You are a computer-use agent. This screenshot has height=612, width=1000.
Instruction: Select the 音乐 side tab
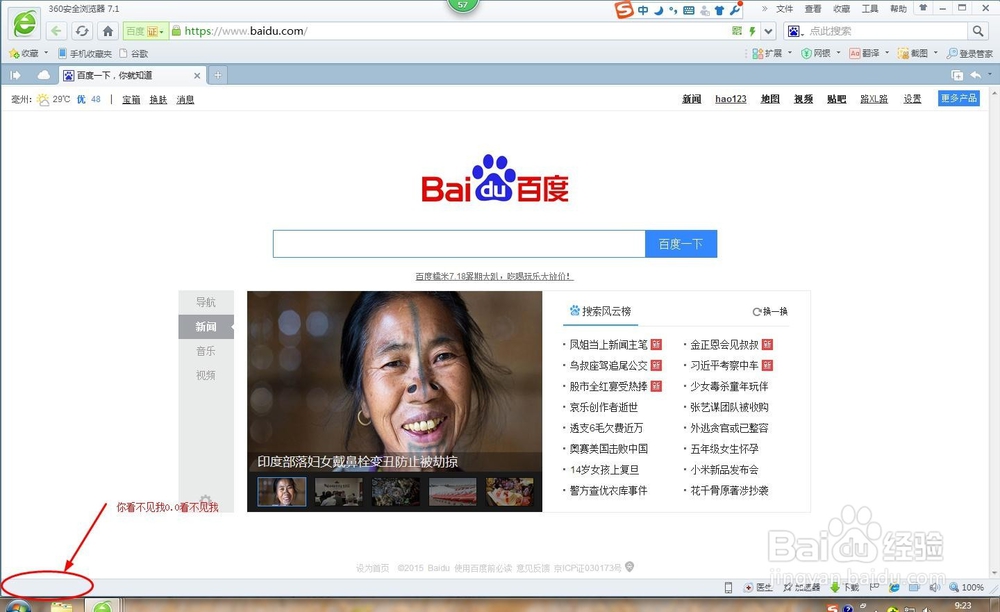[x=206, y=351]
